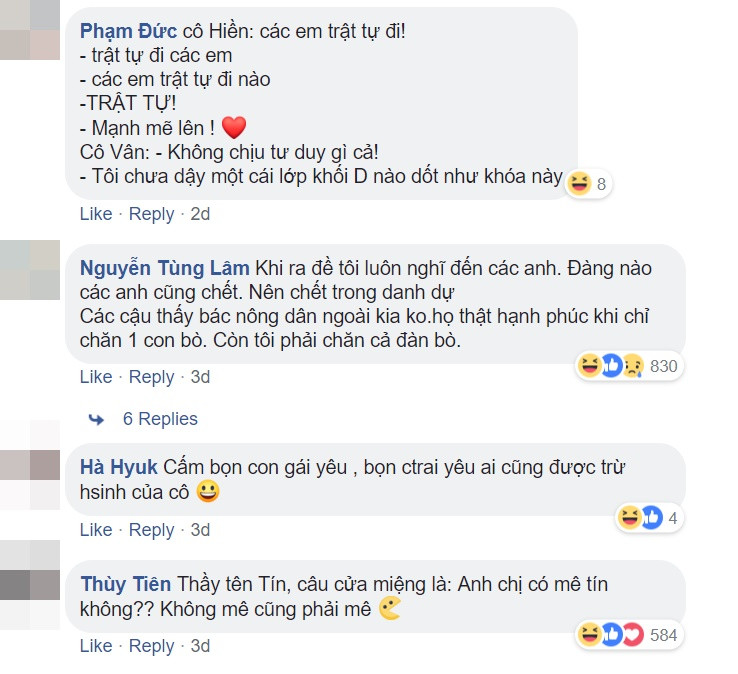The height and width of the screenshot is (674, 738).
Task: Like Hà Hyuk's comment
Action: (95, 530)
